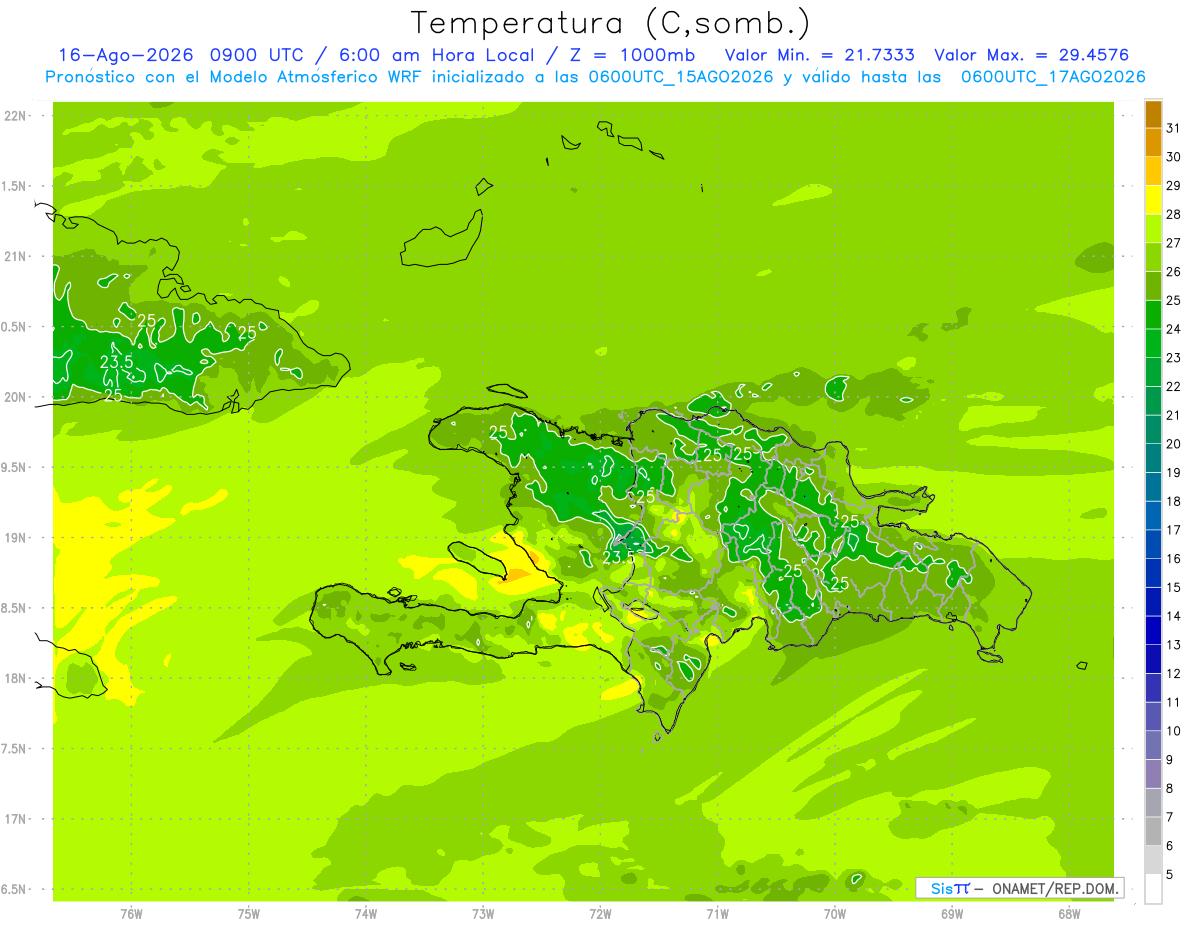The height and width of the screenshot is (927, 1200).
Task: Click the '71W' longitude axis label
Action: click(x=717, y=913)
